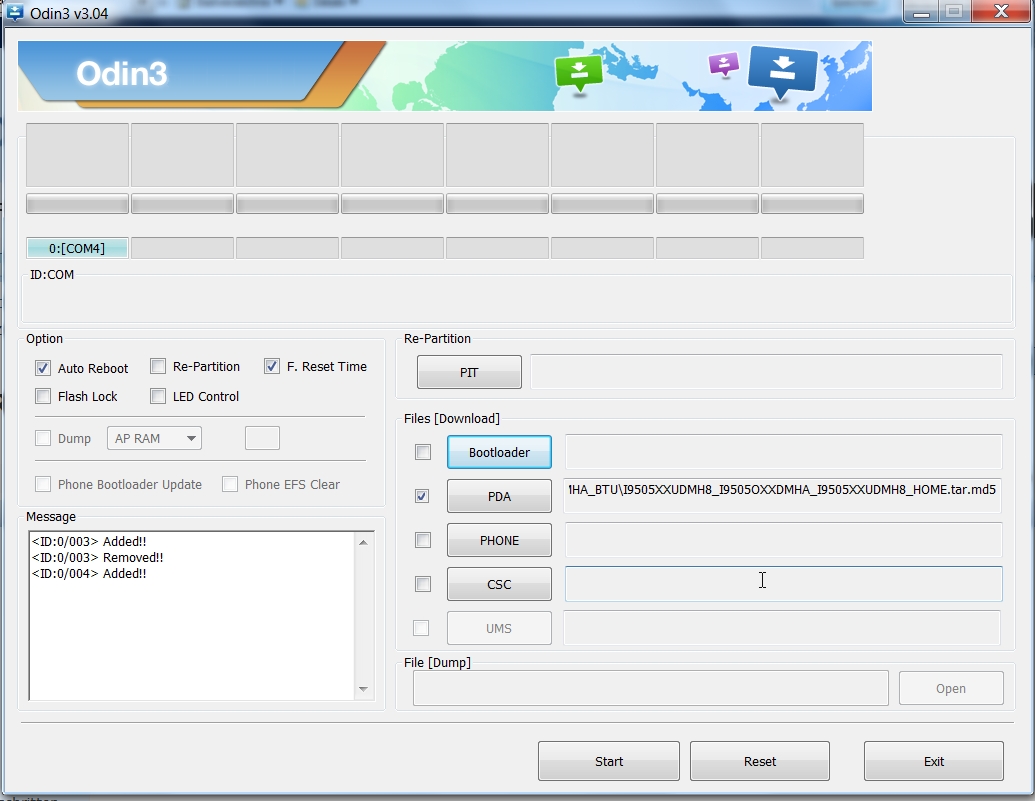Uncheck the PDA file checkbox
1035x801 pixels.
(x=422, y=496)
